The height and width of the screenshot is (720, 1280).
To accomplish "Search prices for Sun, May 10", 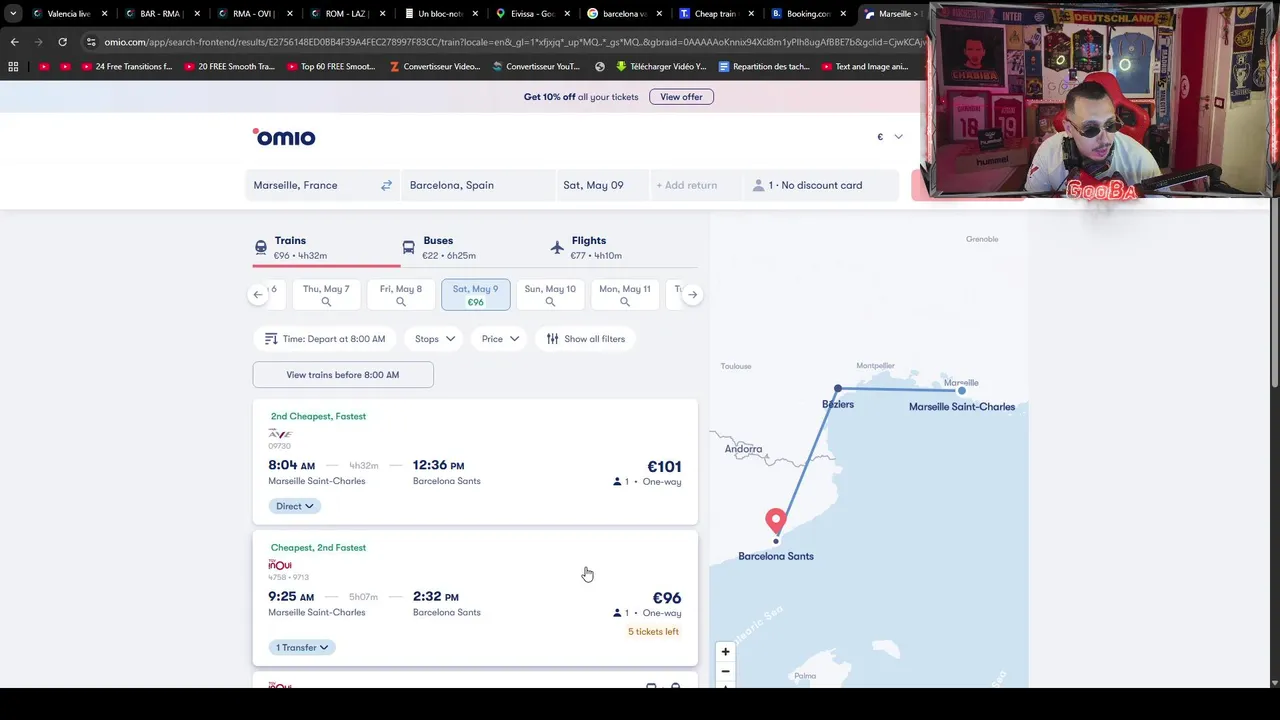I will (x=550, y=295).
